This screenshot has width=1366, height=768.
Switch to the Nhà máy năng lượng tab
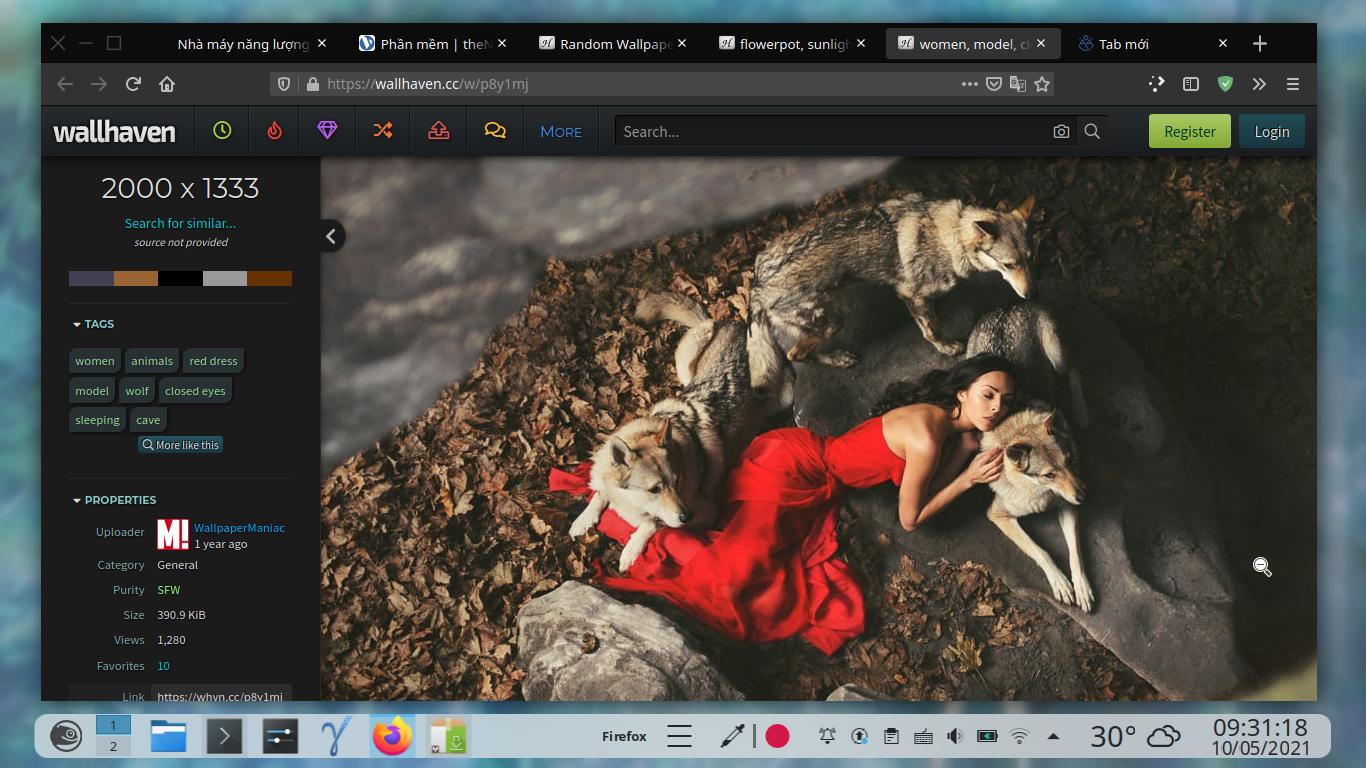pyautogui.click(x=245, y=44)
